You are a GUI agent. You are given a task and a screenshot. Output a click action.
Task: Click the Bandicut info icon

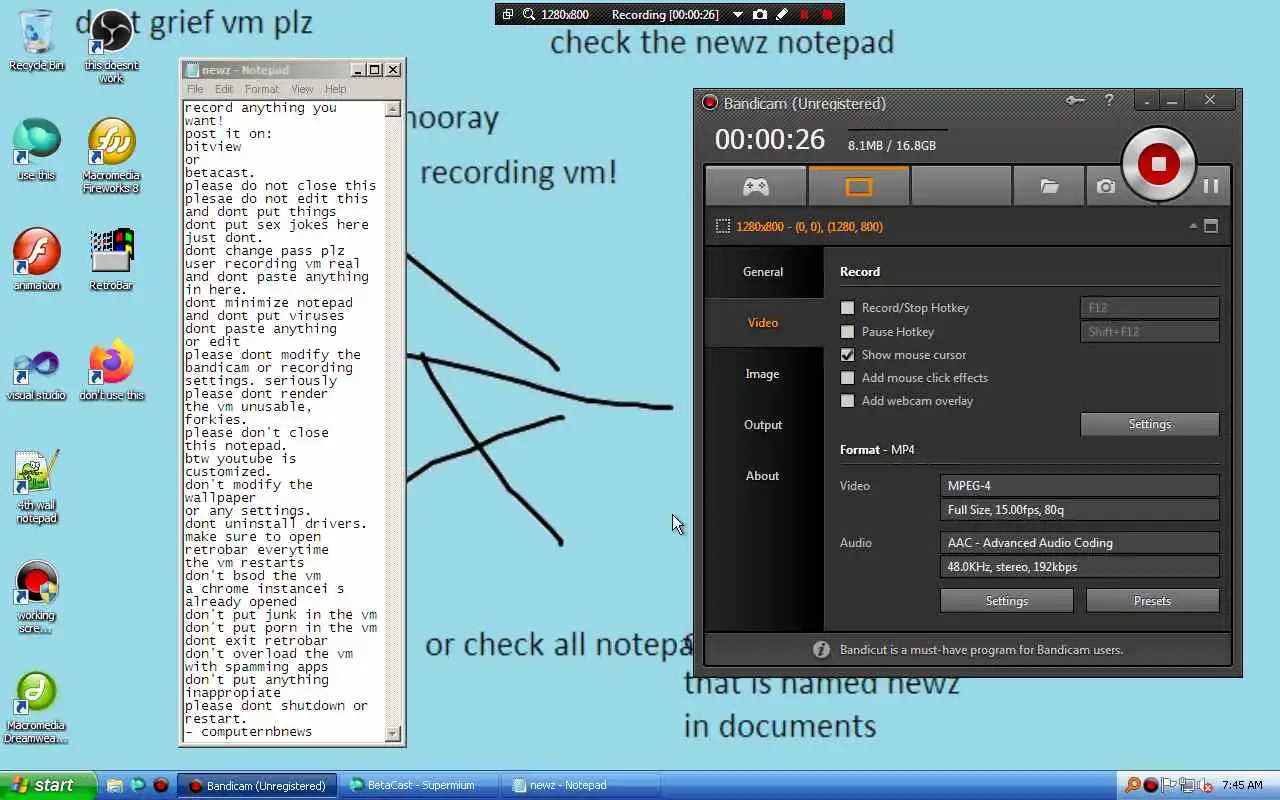(821, 649)
